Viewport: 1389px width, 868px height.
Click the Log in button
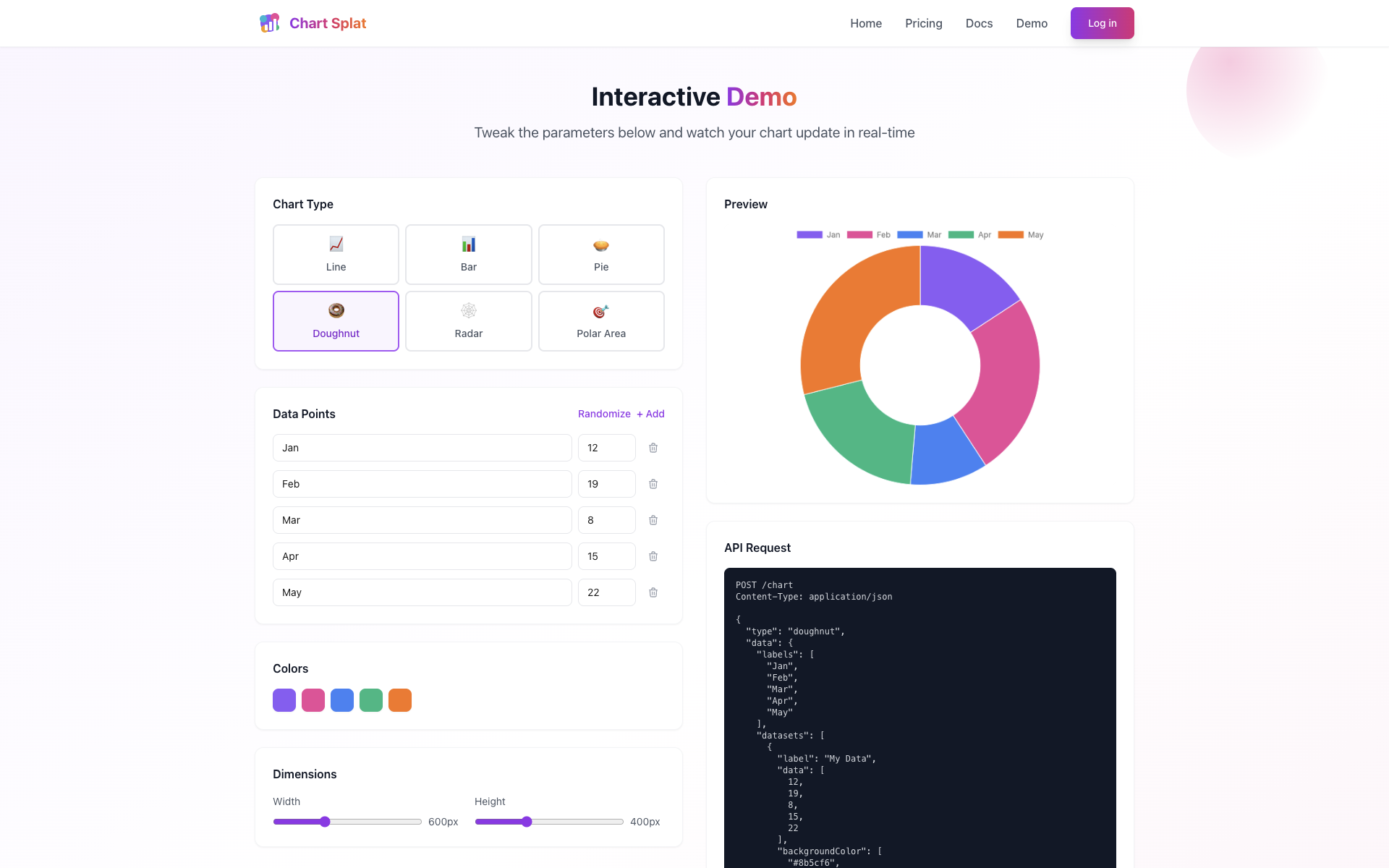(x=1102, y=23)
